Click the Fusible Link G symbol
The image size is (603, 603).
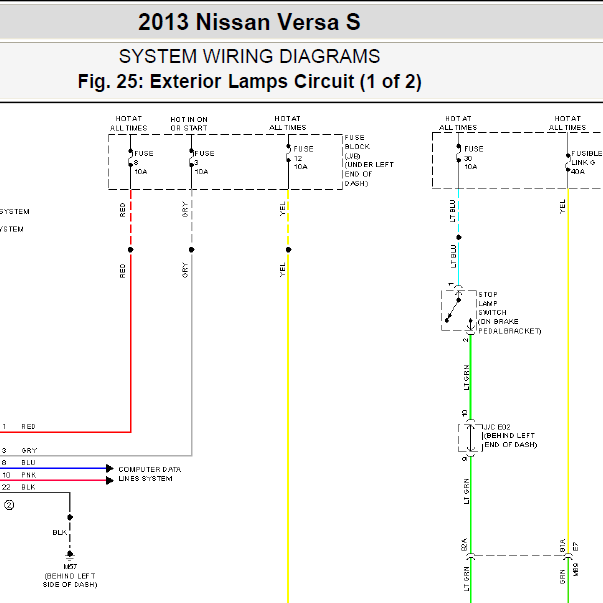568,163
